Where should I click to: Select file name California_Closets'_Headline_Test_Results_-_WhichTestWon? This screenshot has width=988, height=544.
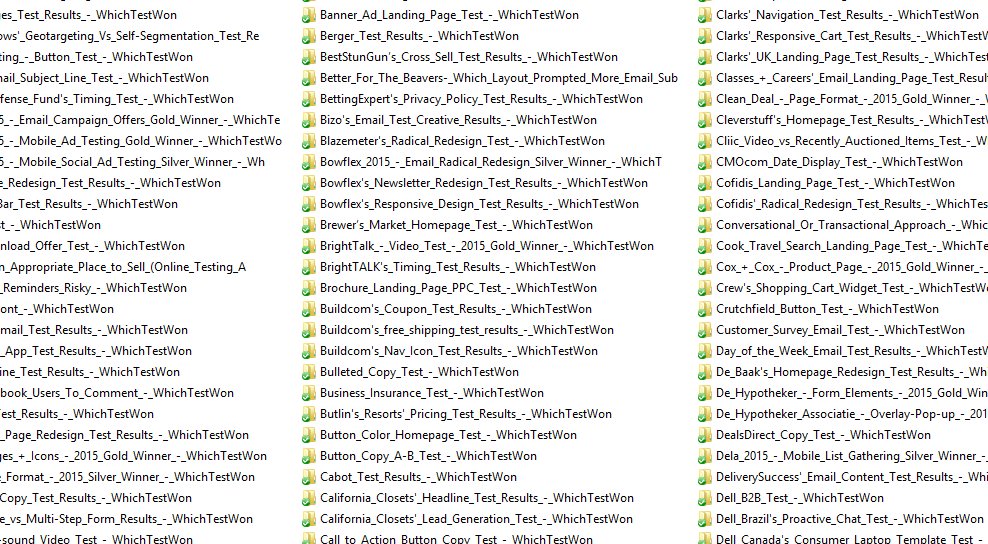pyautogui.click(x=477, y=498)
